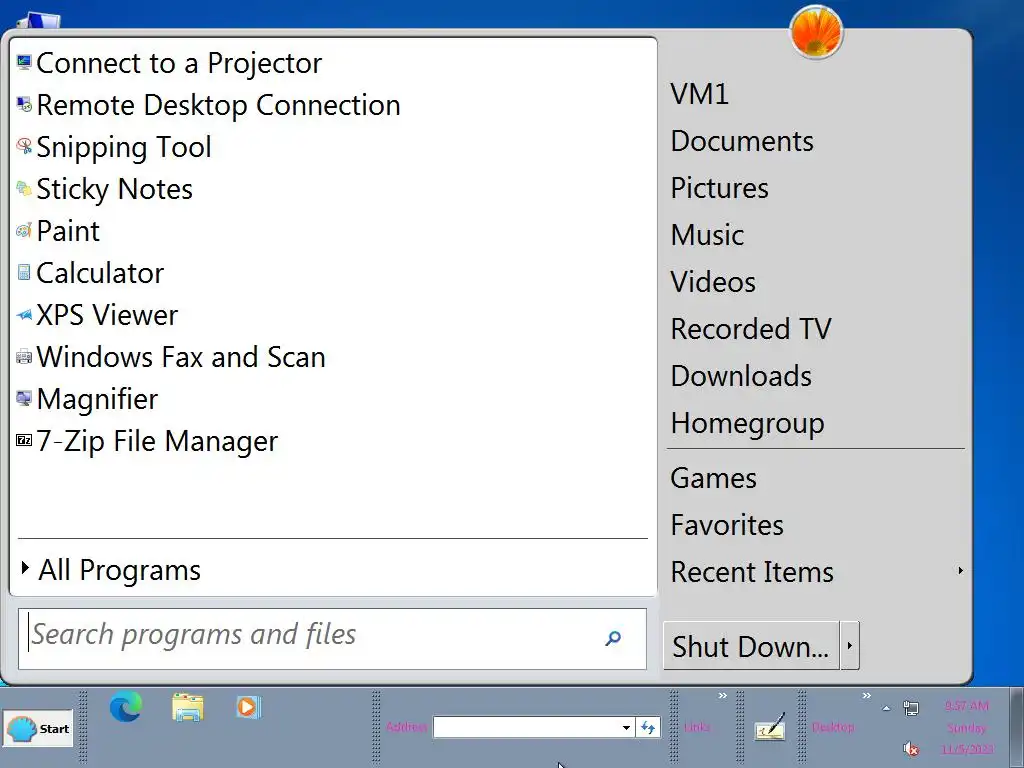This screenshot has height=768, width=1024.
Task: Open the Tablet PC Input Panel icon
Action: (770, 727)
